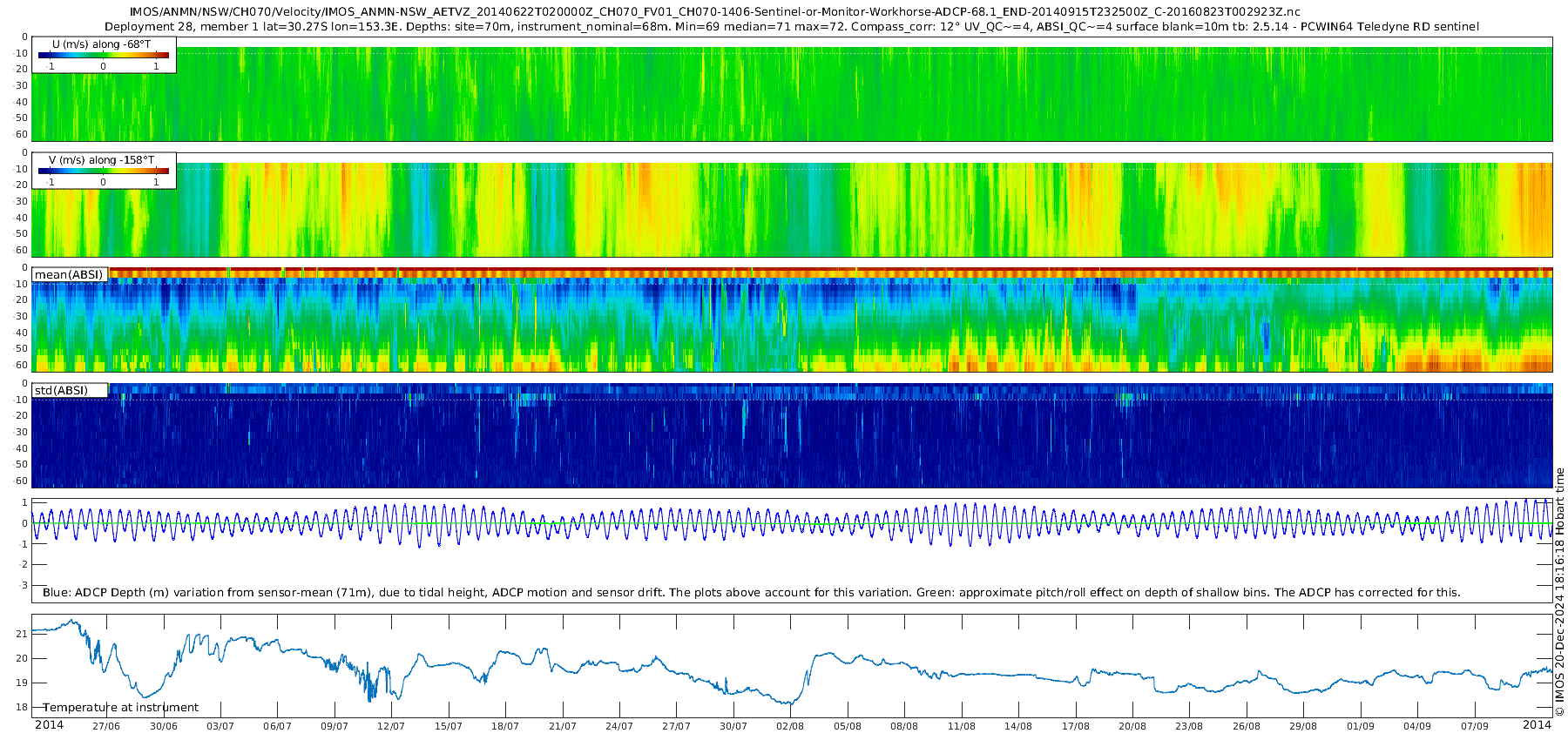This screenshot has width=1568, height=740.
Task: Click the U velocity colorbar legend
Action: click(104, 56)
